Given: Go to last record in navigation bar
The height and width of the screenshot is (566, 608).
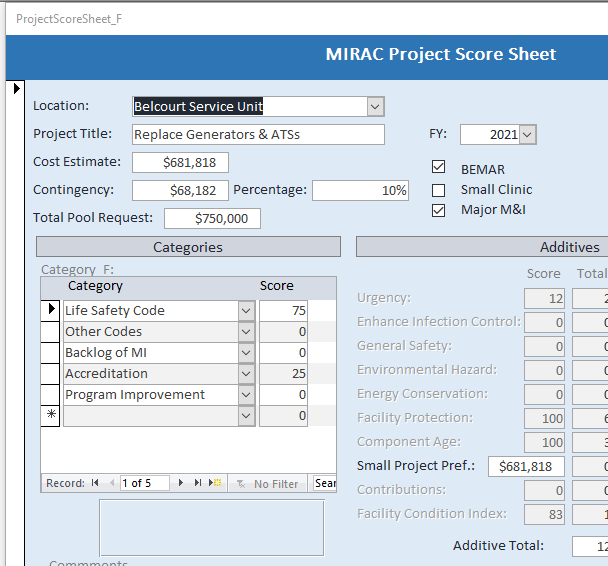Looking at the screenshot, I should click(198, 483).
